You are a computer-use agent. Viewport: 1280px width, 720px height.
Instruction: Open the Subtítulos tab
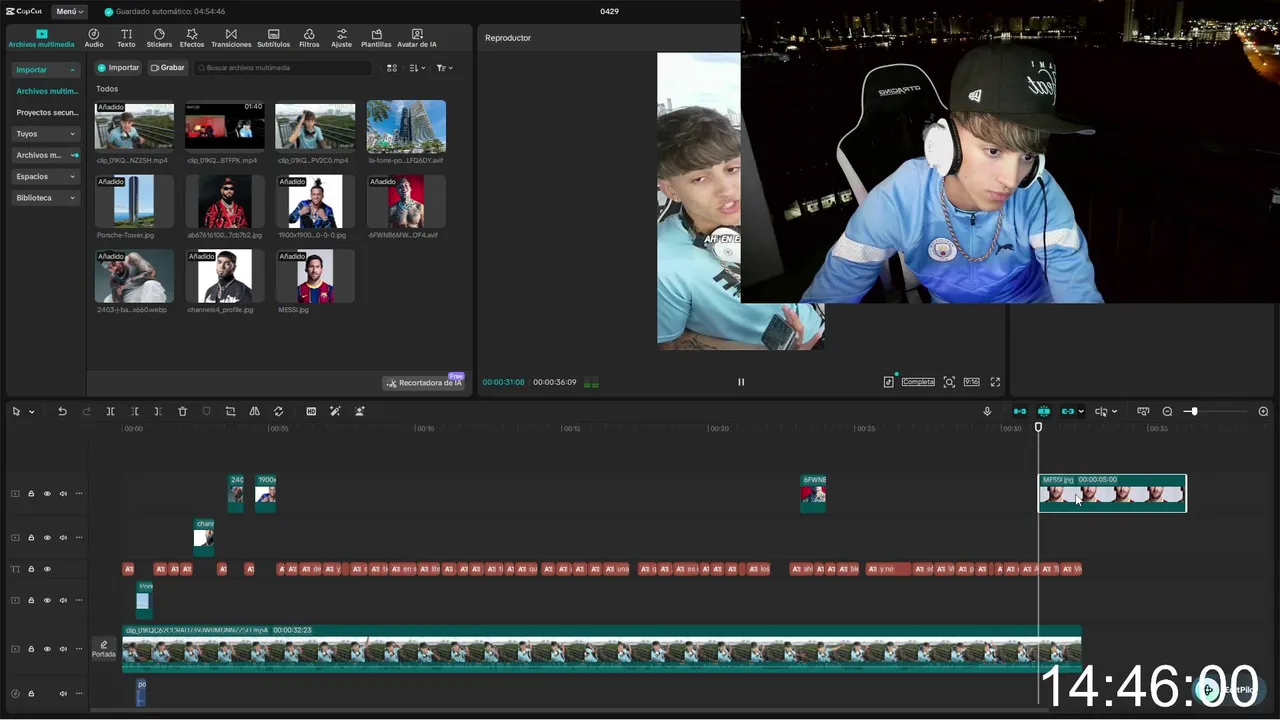click(x=273, y=38)
